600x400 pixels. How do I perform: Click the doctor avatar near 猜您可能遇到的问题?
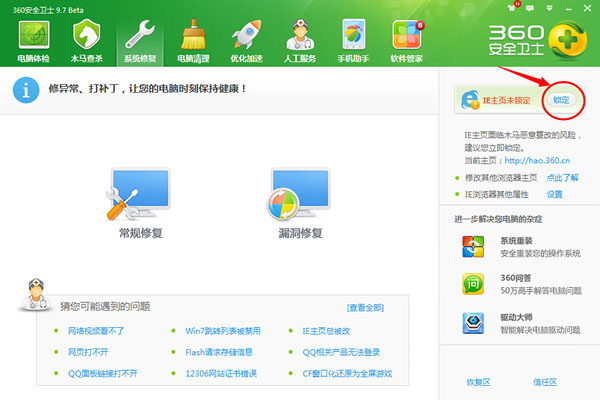35,294
